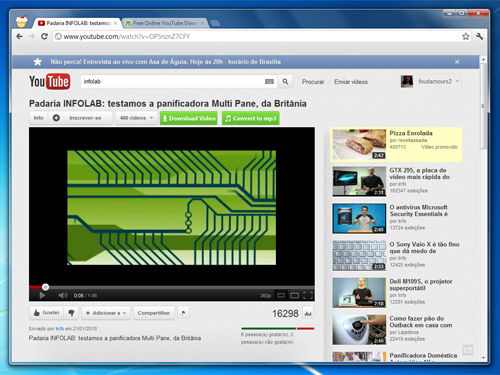Click the 16298 view count
500x375 pixels.
[x=285, y=313]
